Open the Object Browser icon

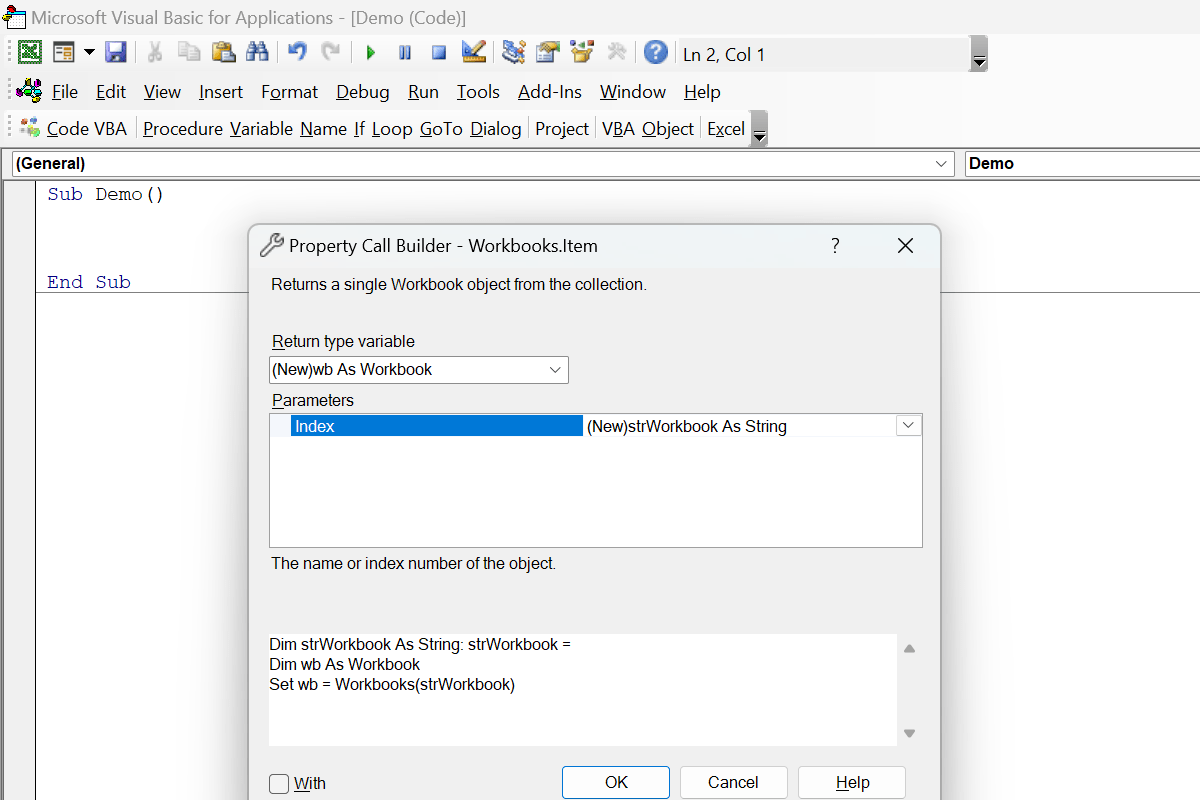point(582,53)
